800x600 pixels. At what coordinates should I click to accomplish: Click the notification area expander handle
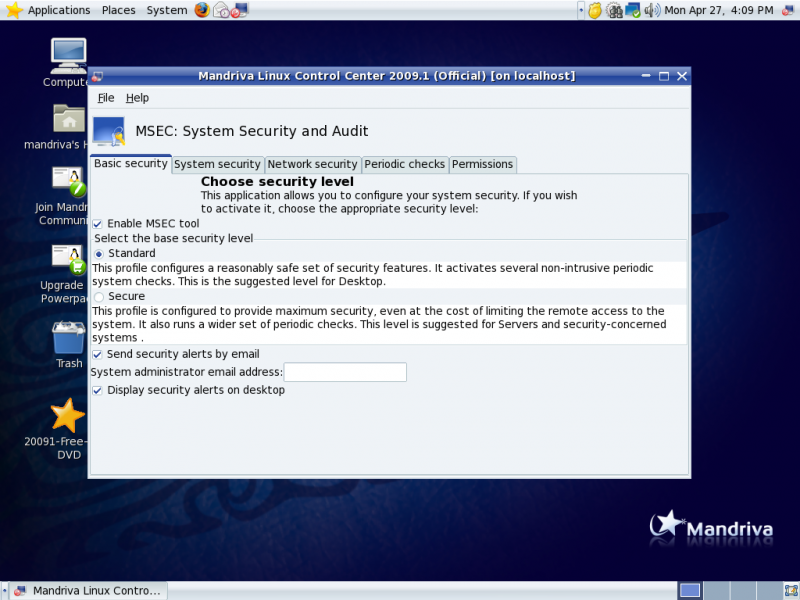click(581, 10)
